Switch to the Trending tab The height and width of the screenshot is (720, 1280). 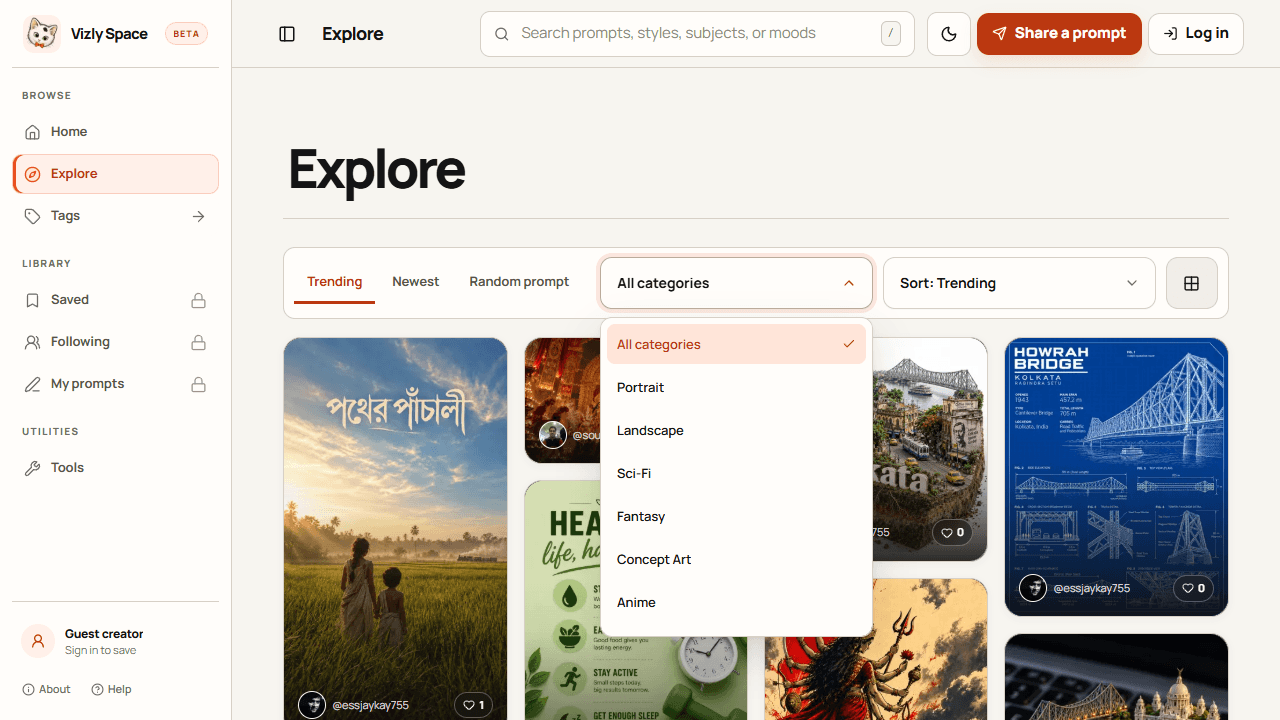tap(334, 282)
